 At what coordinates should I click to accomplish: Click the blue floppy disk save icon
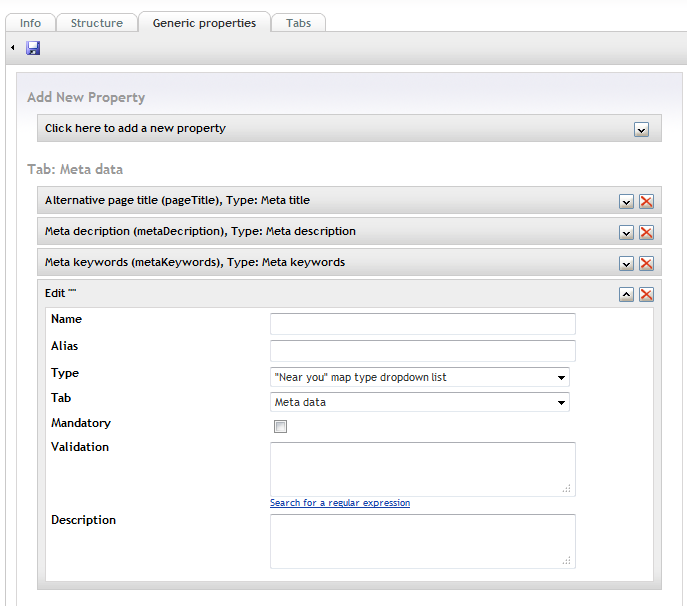point(33,48)
